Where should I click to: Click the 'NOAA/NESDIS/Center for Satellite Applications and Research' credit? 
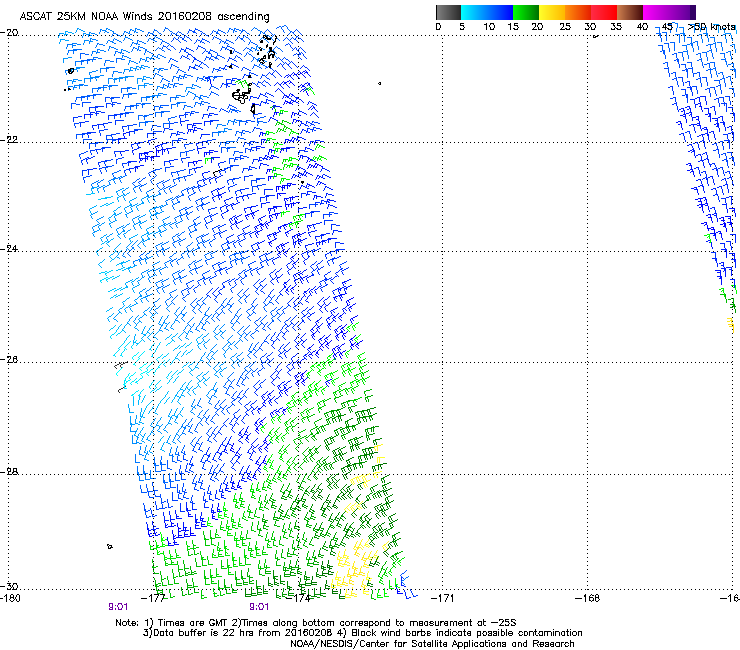(x=432, y=644)
